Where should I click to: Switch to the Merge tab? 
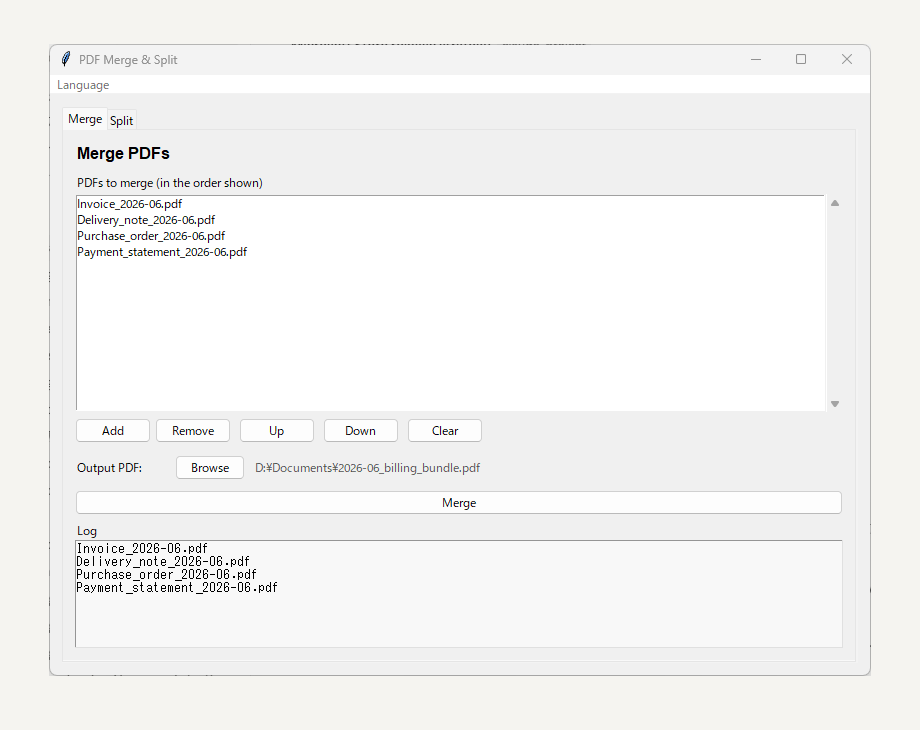[x=85, y=119]
